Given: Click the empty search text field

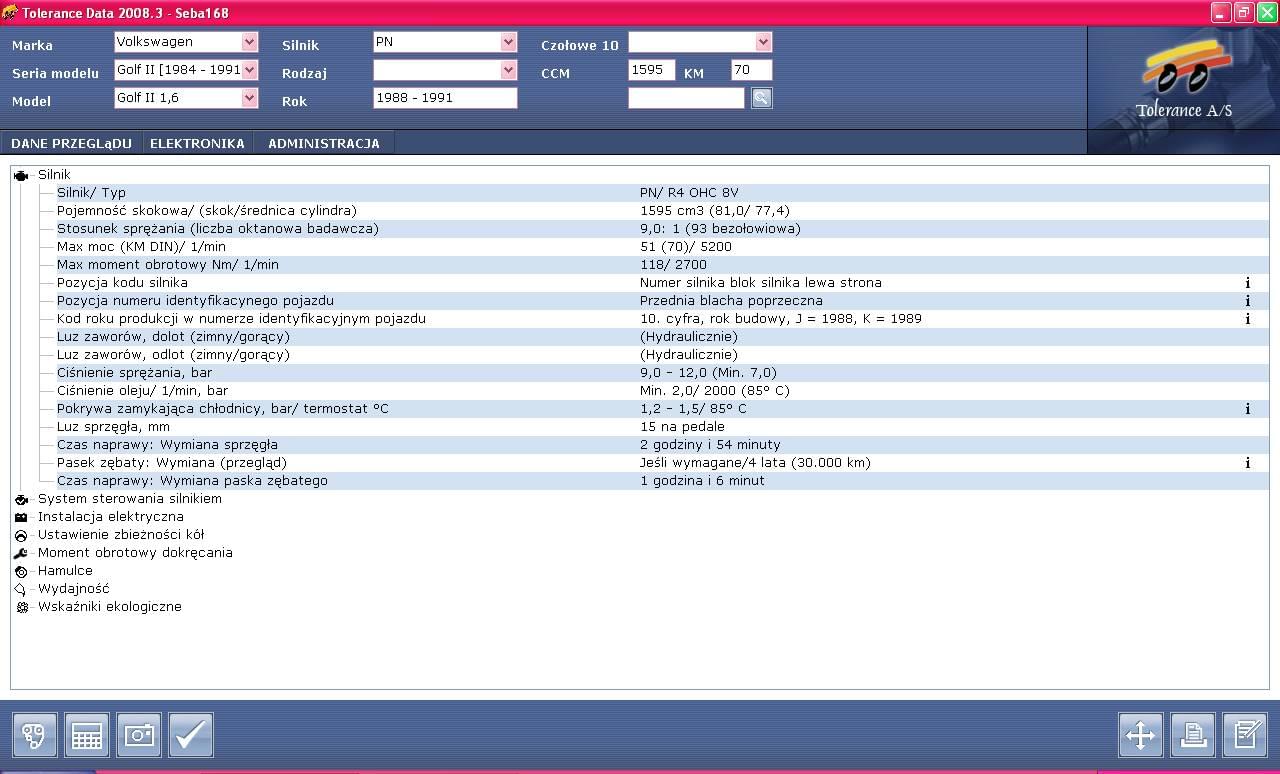Looking at the screenshot, I should 687,98.
